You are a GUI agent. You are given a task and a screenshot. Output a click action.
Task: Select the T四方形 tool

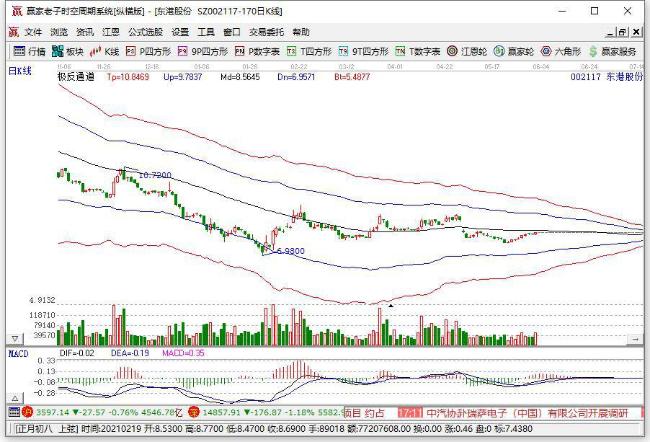309,51
